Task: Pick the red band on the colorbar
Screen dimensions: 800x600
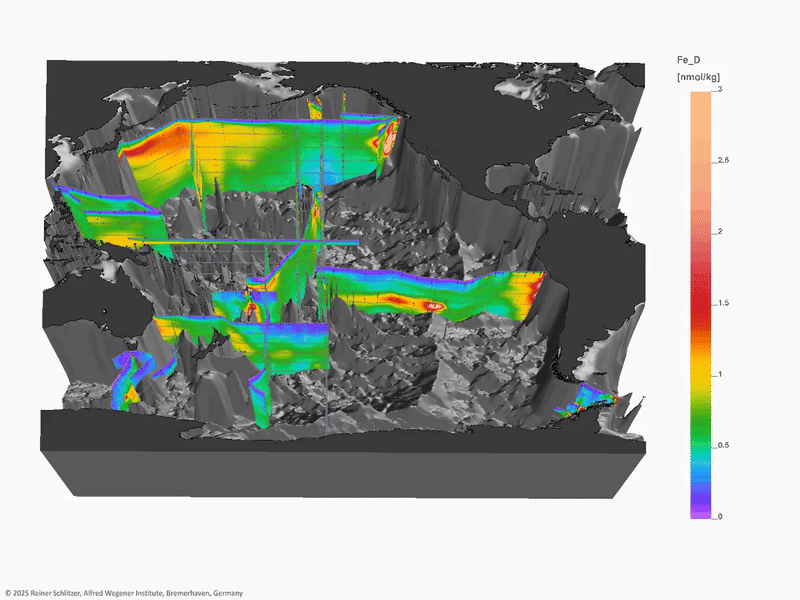Action: (x=699, y=310)
